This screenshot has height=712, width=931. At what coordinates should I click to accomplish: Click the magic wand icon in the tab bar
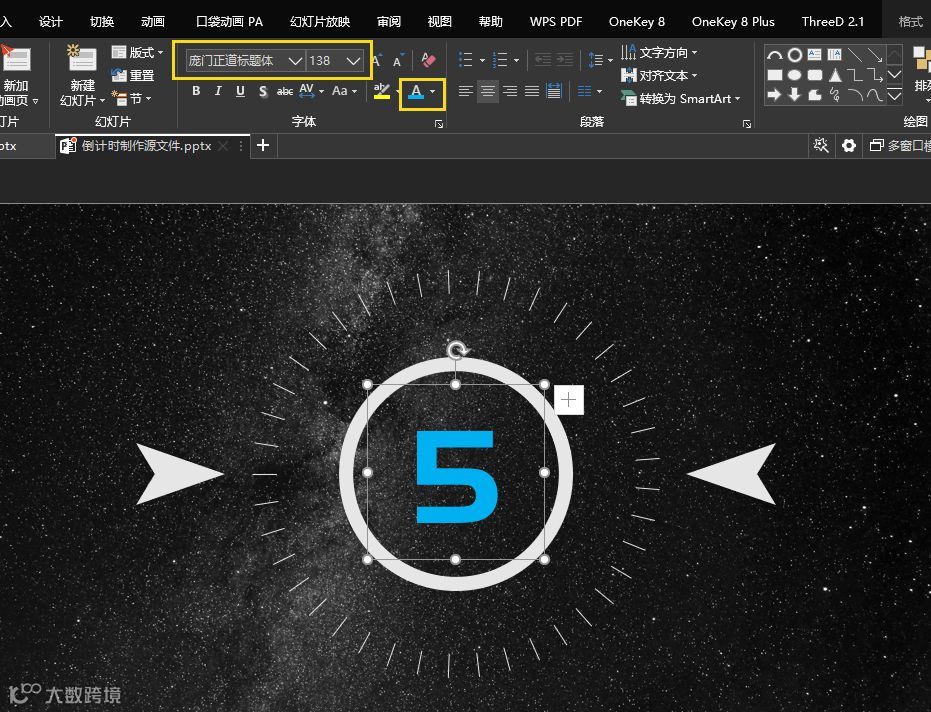click(821, 145)
